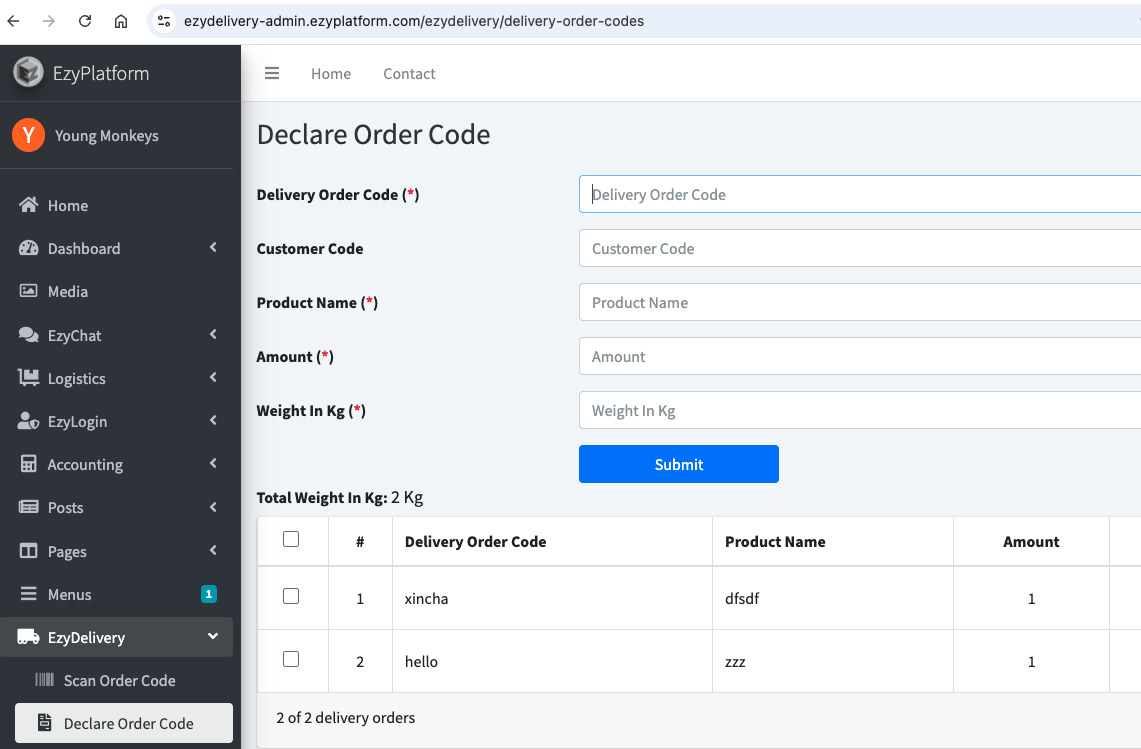Open Media from the sidebar image icon
Viewport: 1141px width, 749px height.
click(29, 292)
